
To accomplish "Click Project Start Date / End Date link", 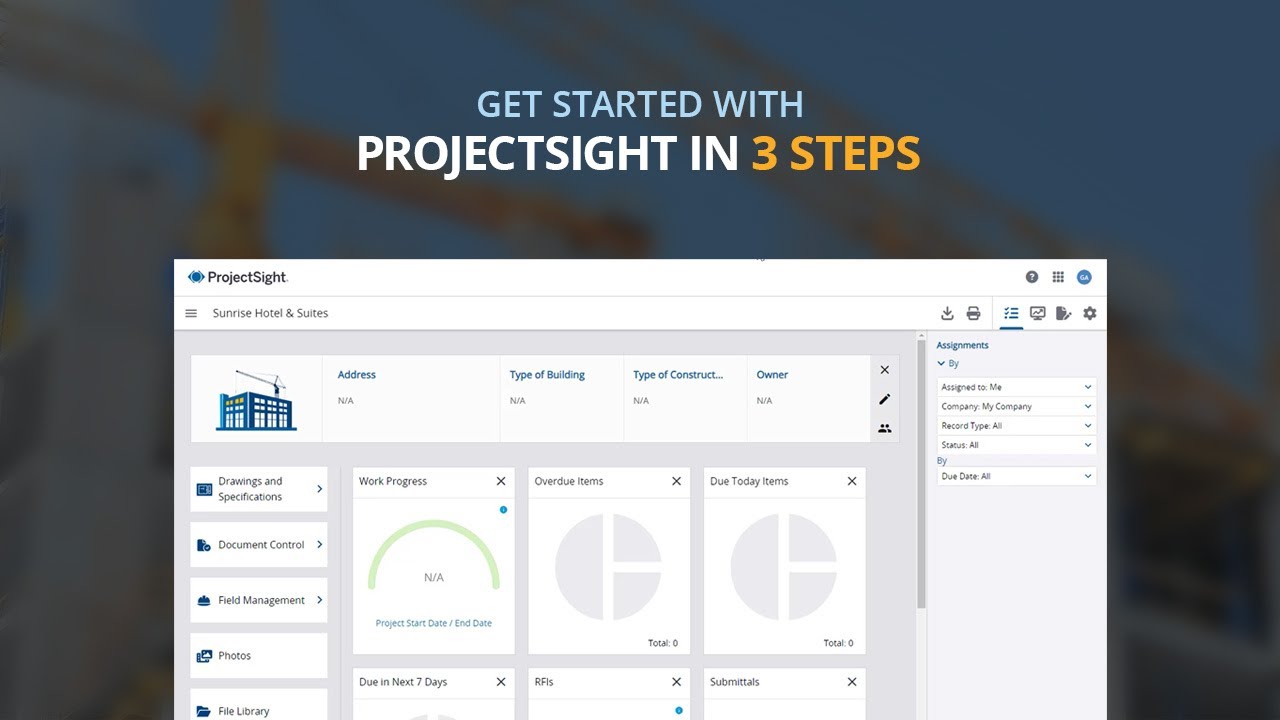I will click(434, 623).
